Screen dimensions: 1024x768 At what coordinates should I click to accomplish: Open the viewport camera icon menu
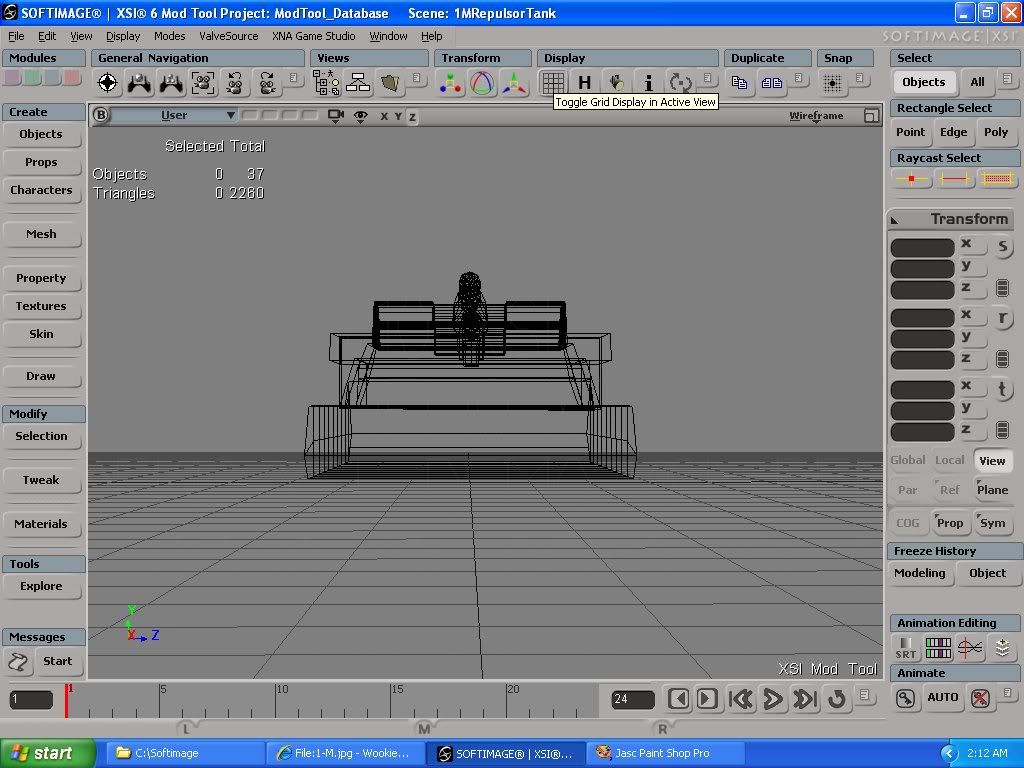click(x=336, y=116)
